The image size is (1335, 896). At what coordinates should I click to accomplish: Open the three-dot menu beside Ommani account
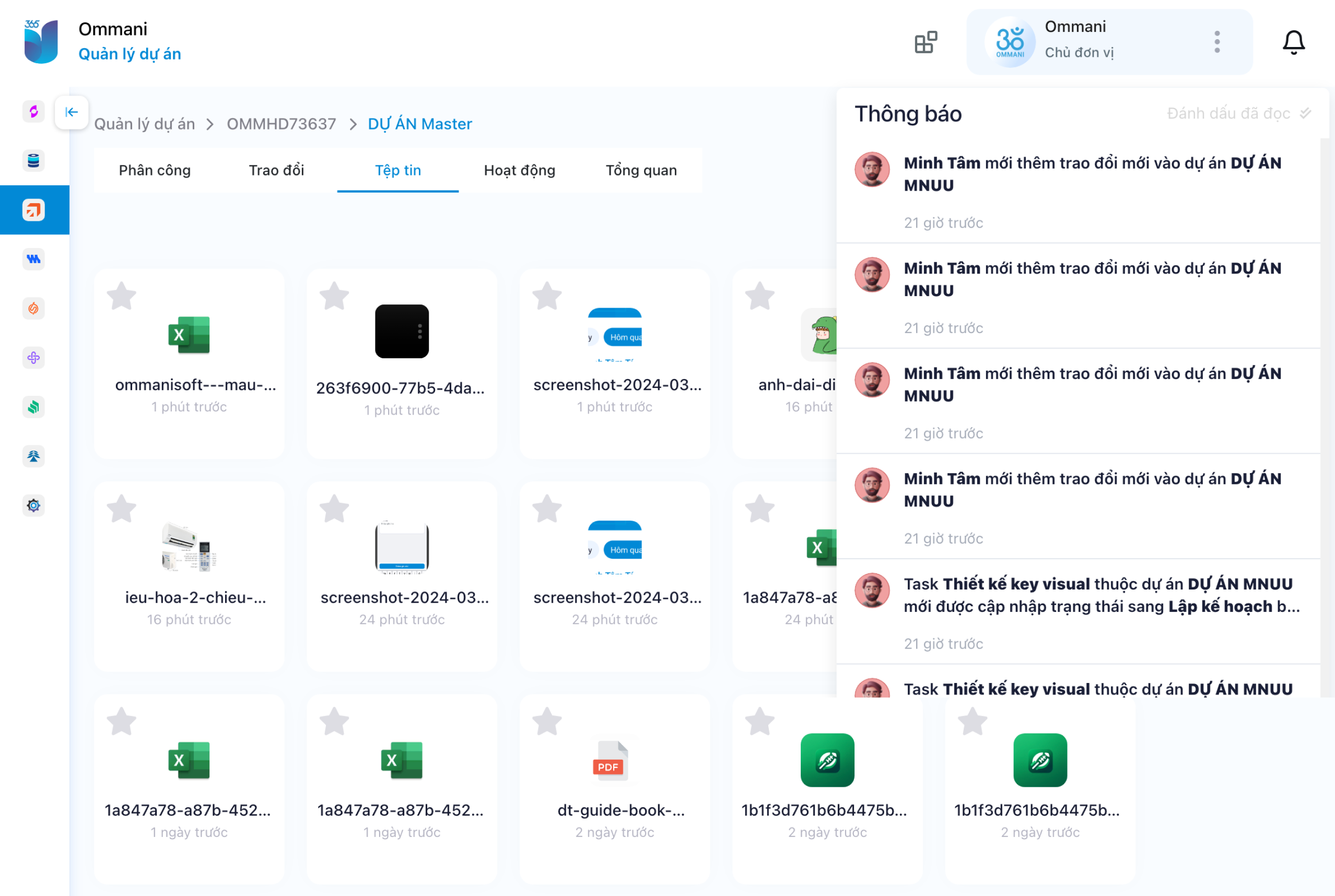pyautogui.click(x=1217, y=42)
